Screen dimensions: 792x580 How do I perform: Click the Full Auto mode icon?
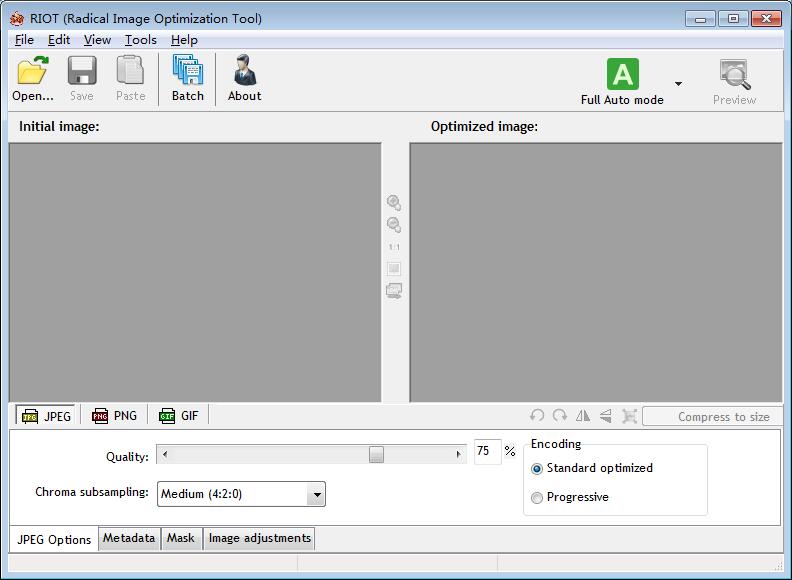coord(622,74)
